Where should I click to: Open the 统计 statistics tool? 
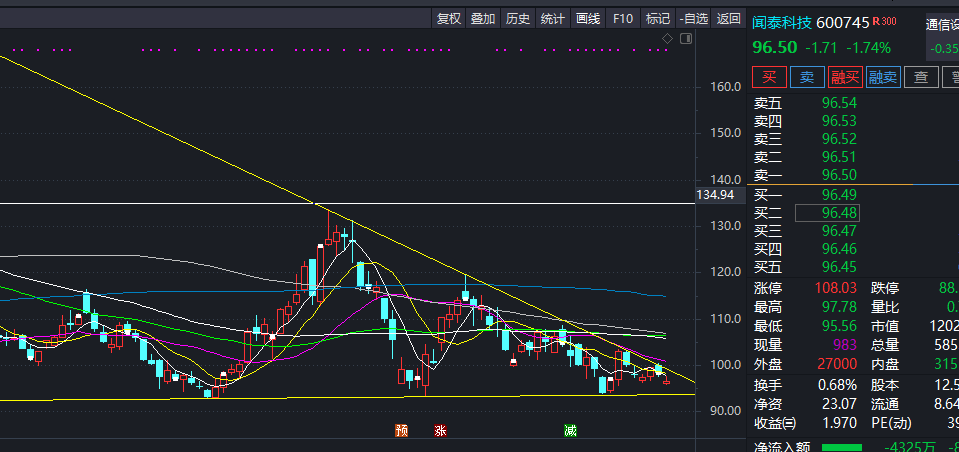[x=553, y=19]
